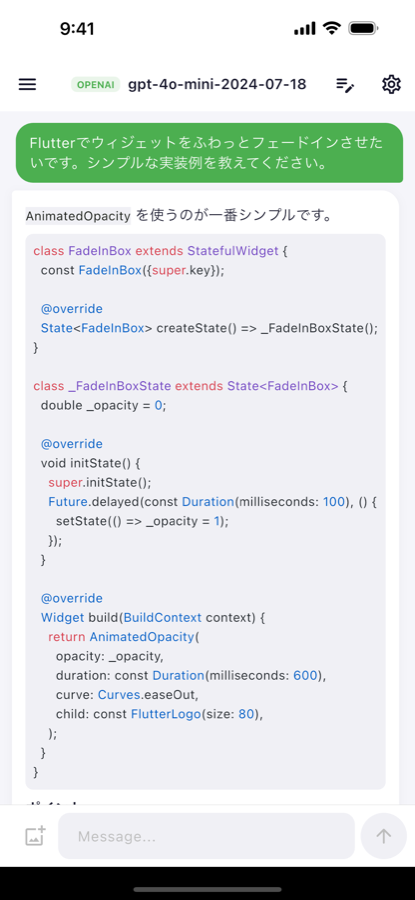This screenshot has width=415, height=900.
Task: Tap the OPENAI provider badge
Action: pyautogui.click(x=95, y=85)
